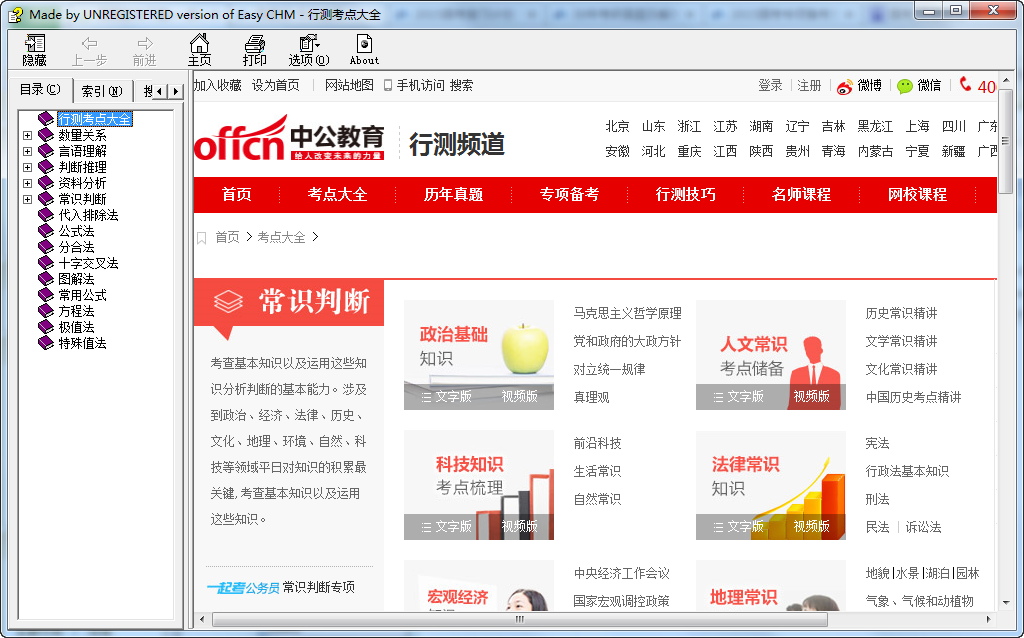The image size is (1024, 638).
Task: Open 文字版 under 法律常识 card
Action: pos(739,527)
